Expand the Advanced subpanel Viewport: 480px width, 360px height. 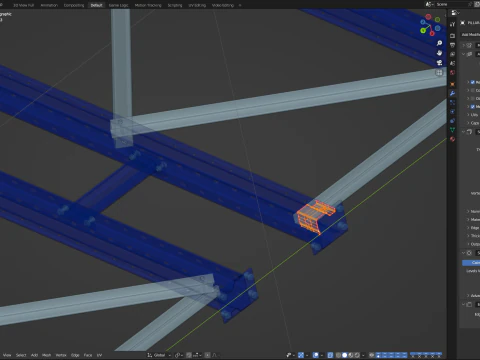[x=468, y=296]
